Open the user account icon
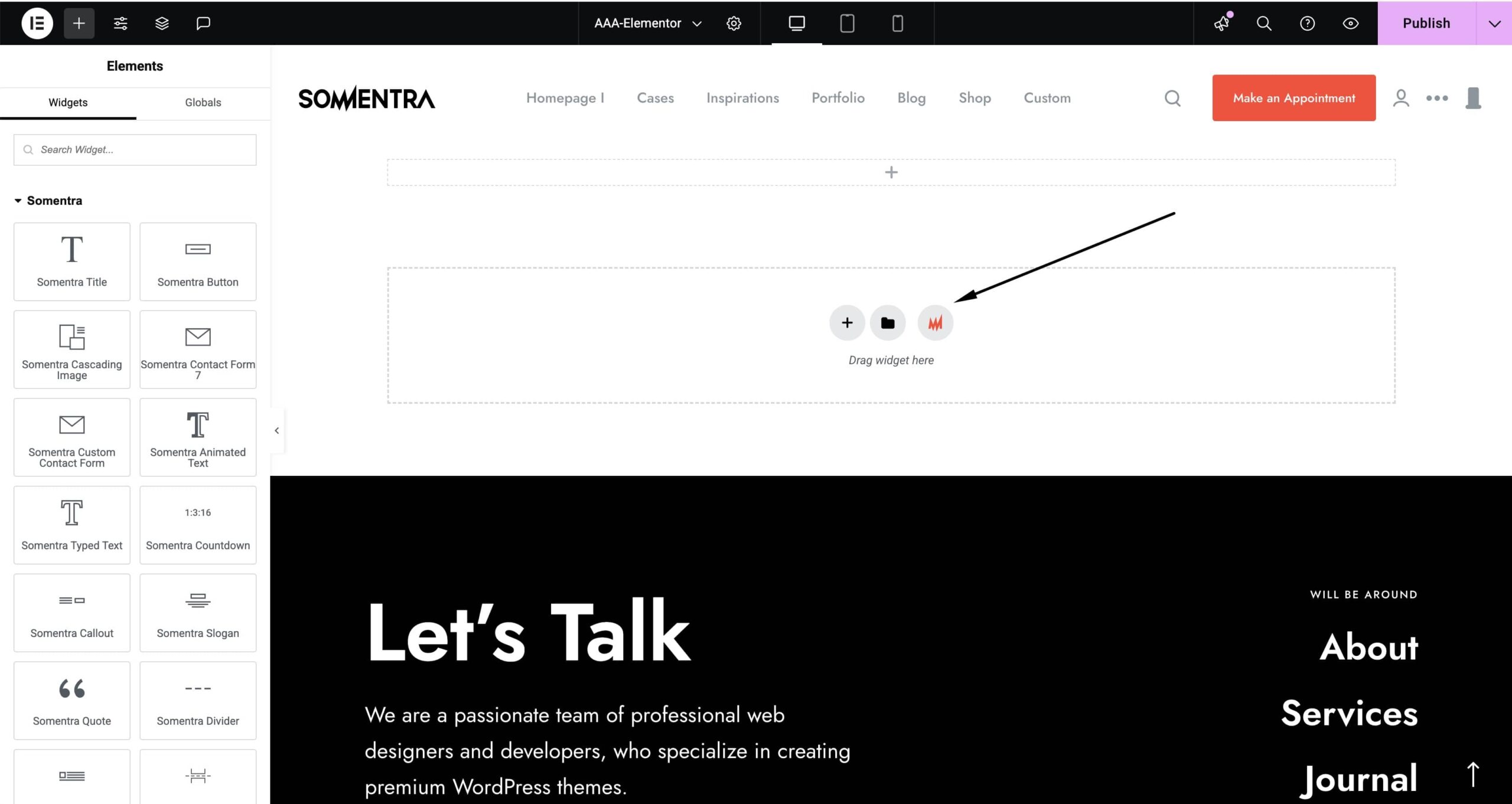 [1401, 98]
